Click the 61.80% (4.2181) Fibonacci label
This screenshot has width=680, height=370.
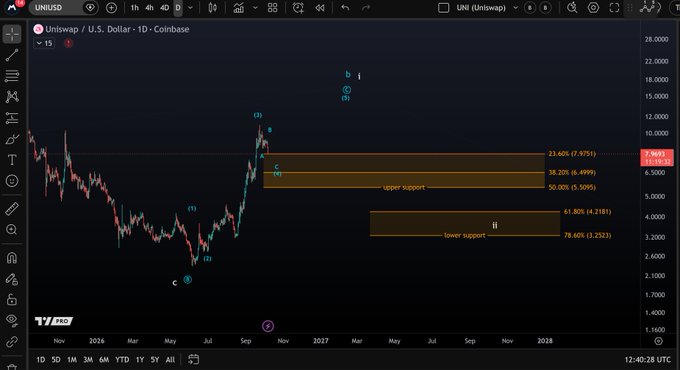coord(587,212)
